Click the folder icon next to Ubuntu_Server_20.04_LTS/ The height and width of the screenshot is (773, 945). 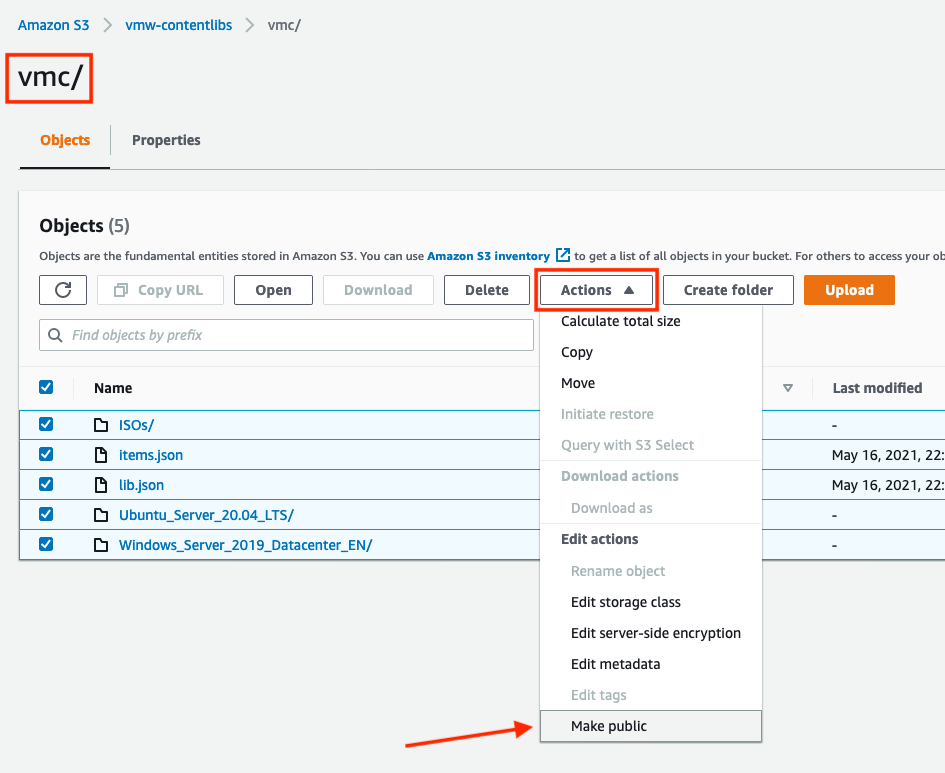(101, 515)
